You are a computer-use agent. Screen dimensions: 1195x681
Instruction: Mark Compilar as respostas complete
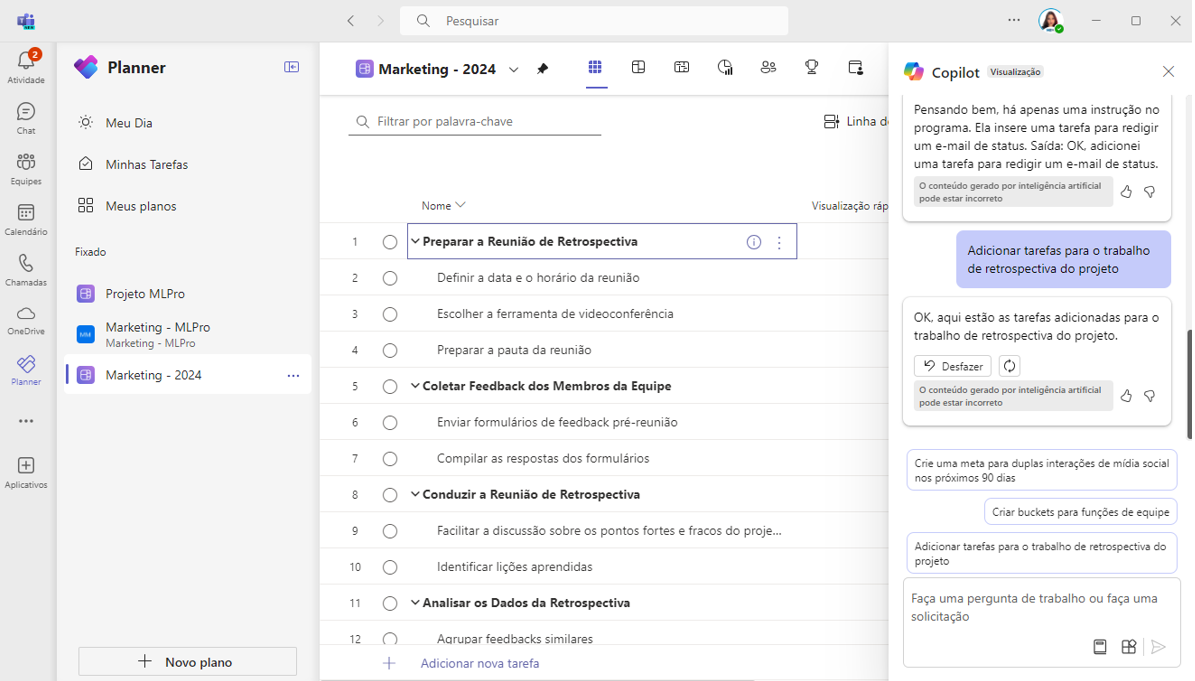[389, 459]
